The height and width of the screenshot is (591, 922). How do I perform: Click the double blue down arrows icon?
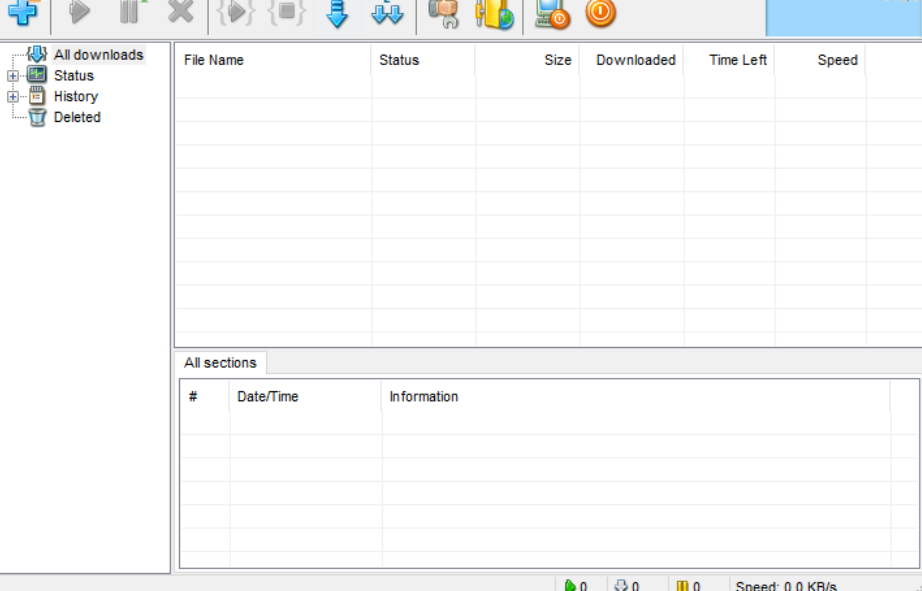[x=387, y=13]
